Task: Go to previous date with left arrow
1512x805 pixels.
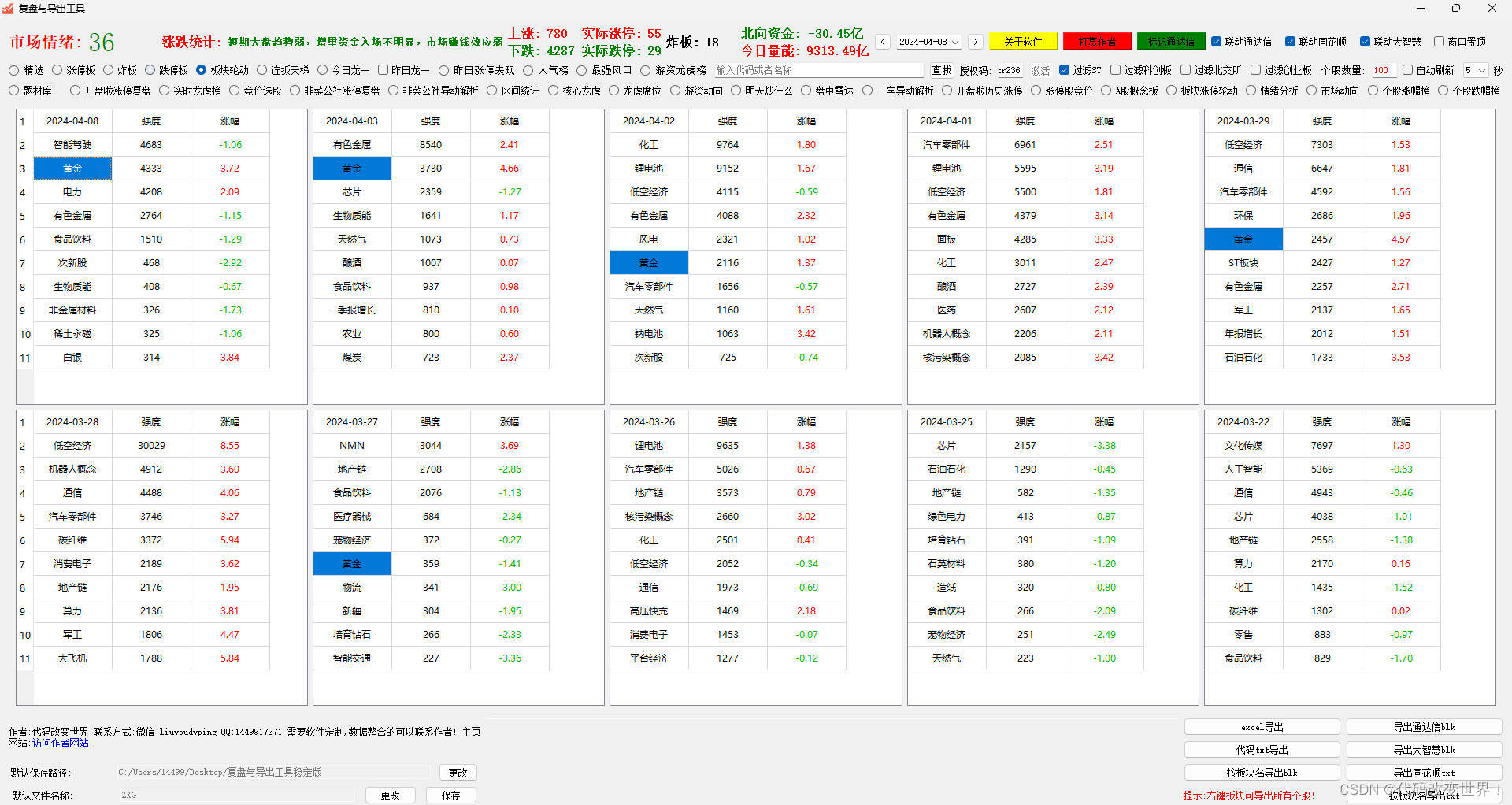Action: coord(883,42)
